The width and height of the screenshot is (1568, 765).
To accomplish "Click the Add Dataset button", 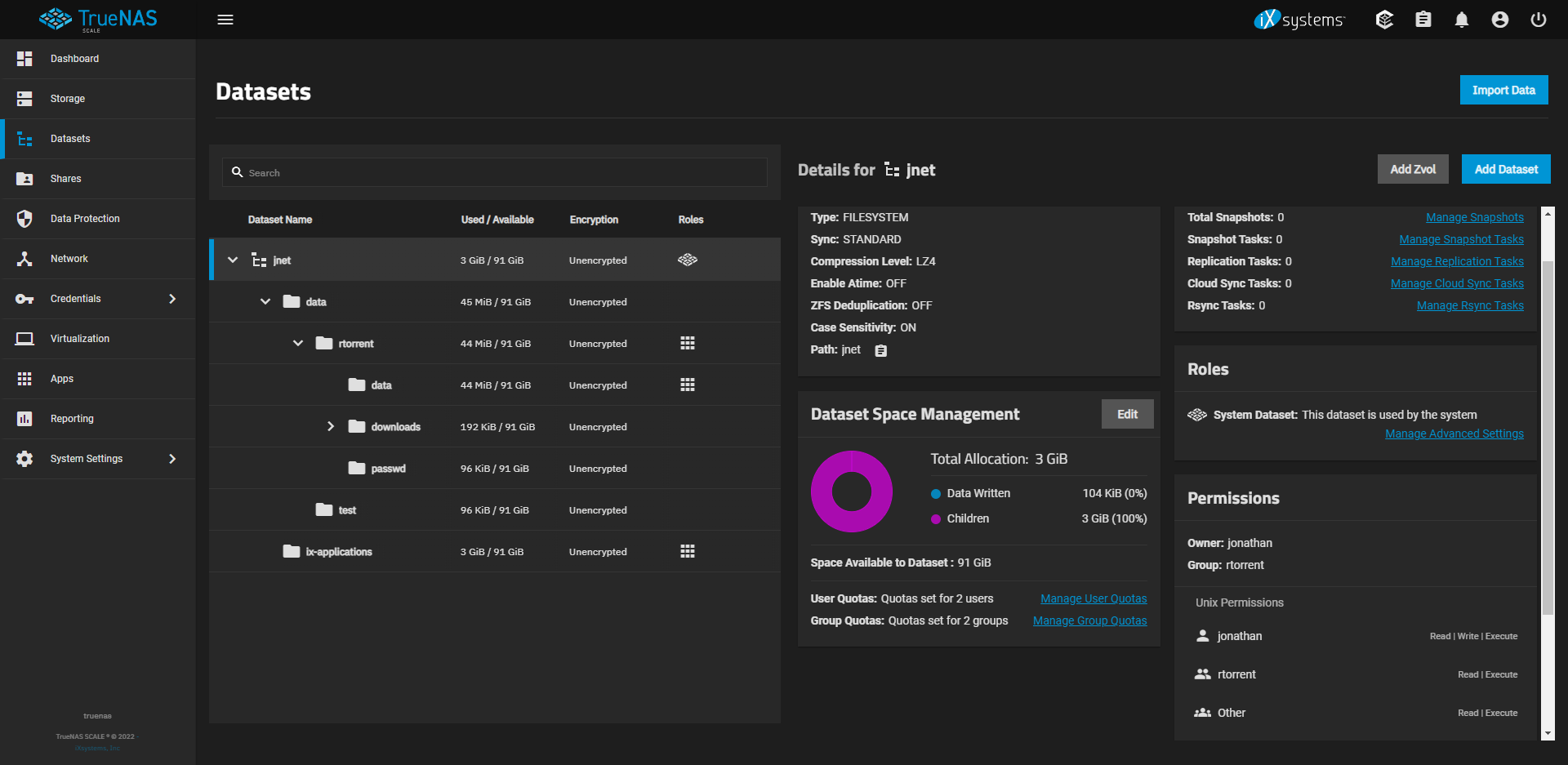I will click(1505, 170).
